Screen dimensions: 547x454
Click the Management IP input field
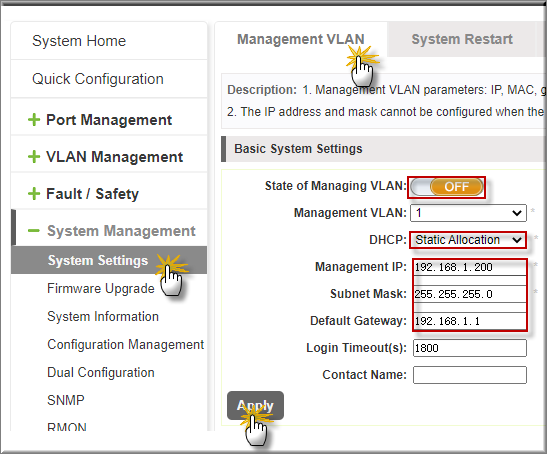[470, 267]
